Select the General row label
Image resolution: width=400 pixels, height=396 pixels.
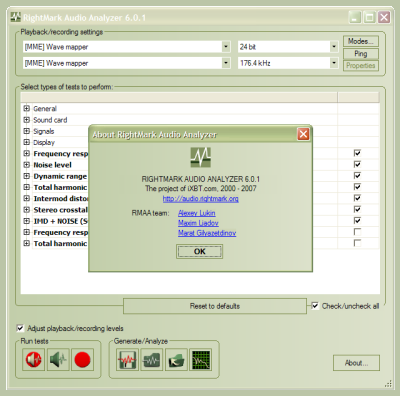[x=45, y=109]
